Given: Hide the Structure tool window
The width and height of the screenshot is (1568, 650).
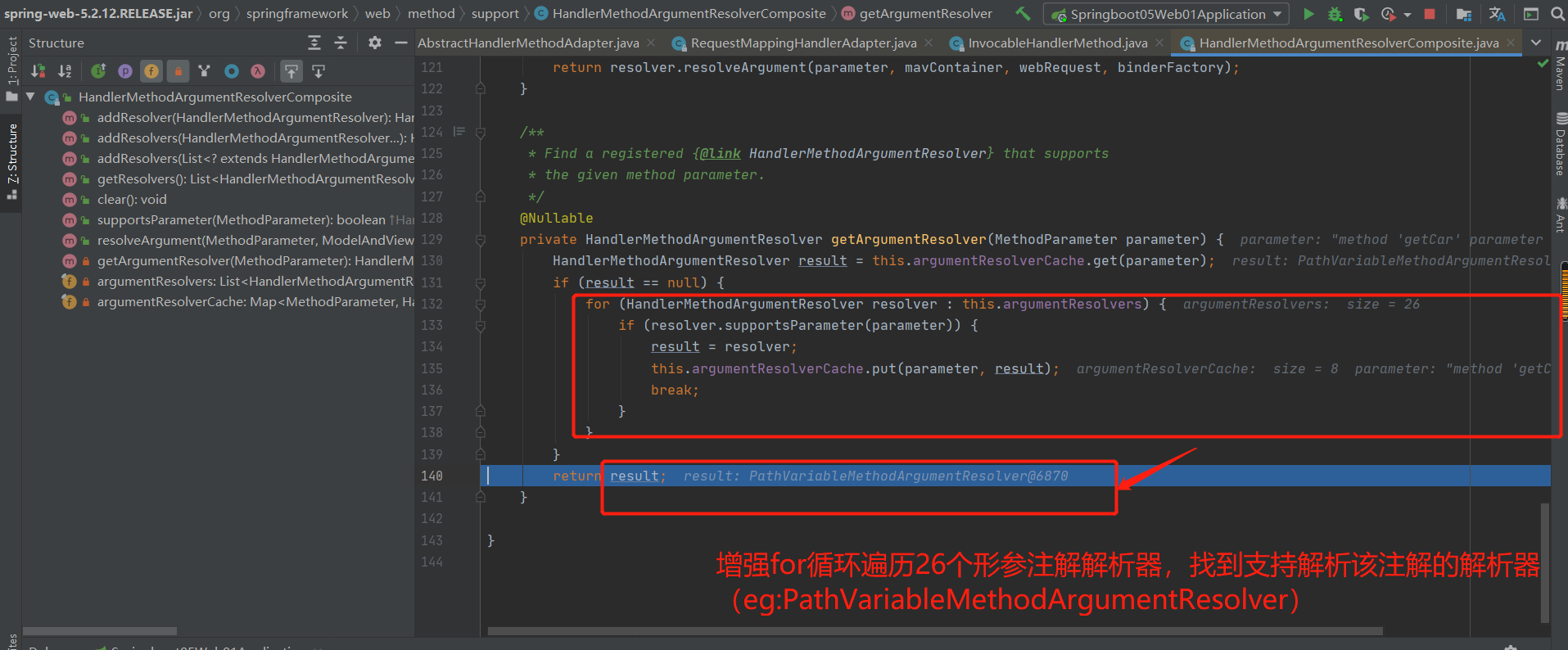Looking at the screenshot, I should tap(400, 43).
